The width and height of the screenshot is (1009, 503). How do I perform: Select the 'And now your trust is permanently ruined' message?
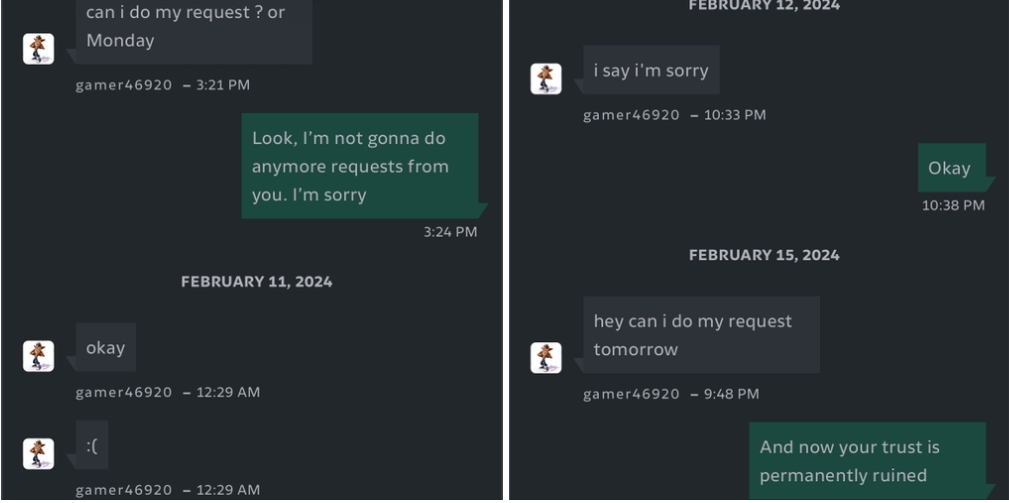click(x=867, y=461)
